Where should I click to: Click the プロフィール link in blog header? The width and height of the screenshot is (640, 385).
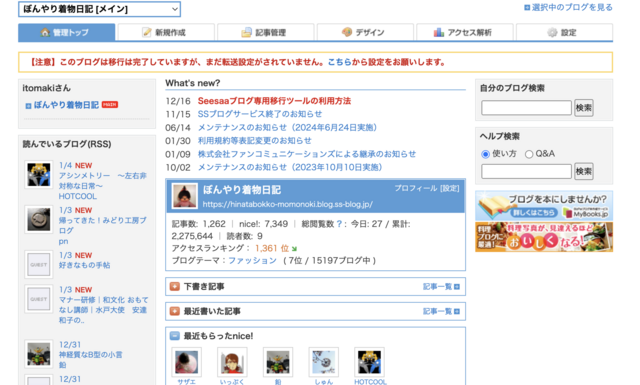pyautogui.click(x=416, y=188)
